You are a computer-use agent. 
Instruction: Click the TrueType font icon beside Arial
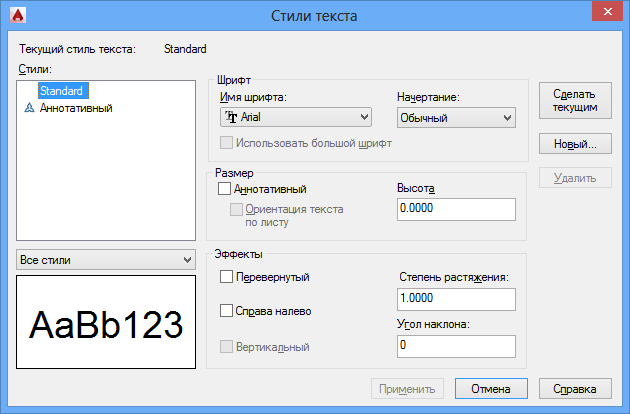click(231, 117)
